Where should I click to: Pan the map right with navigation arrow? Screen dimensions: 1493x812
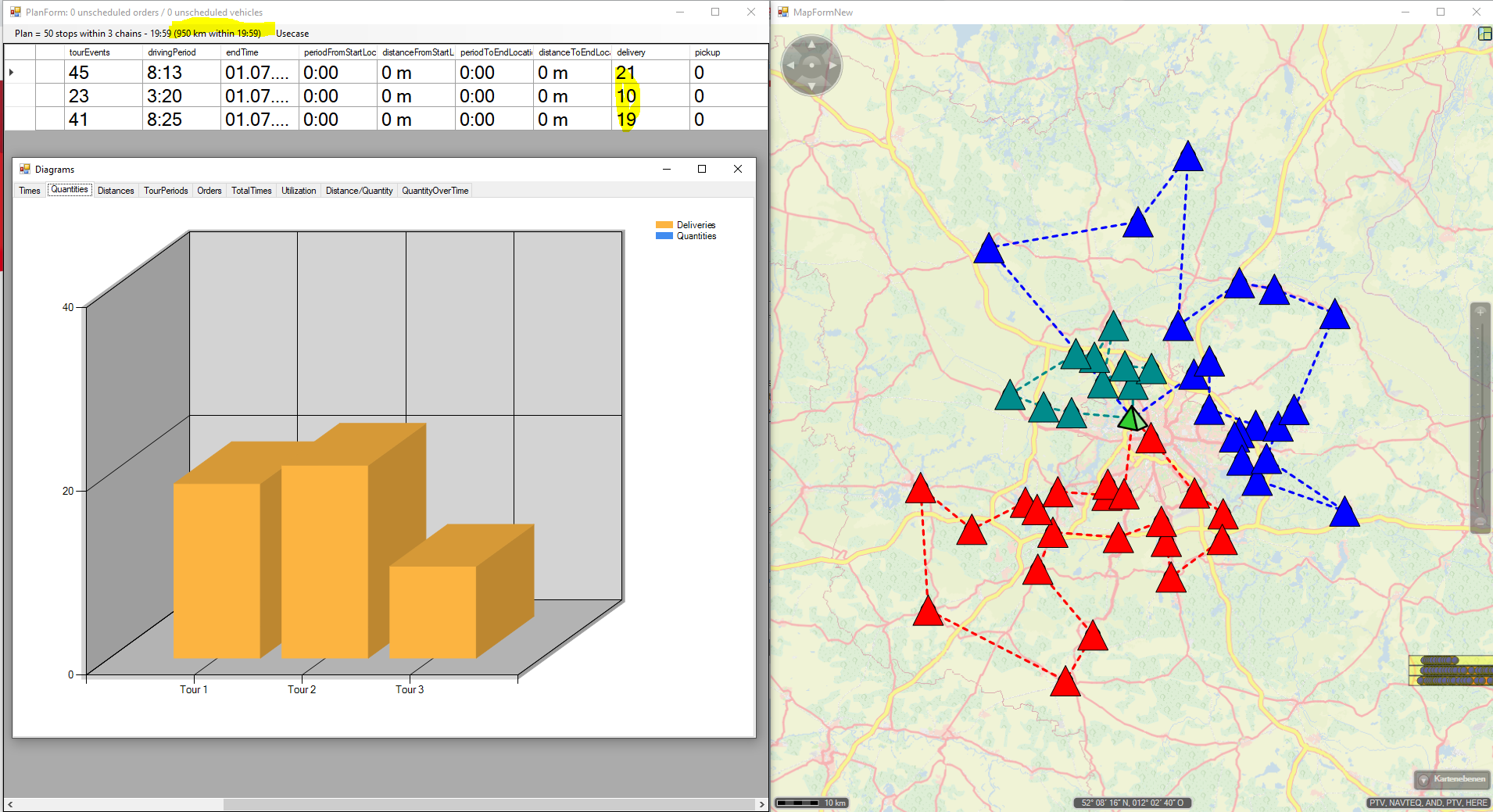833,66
